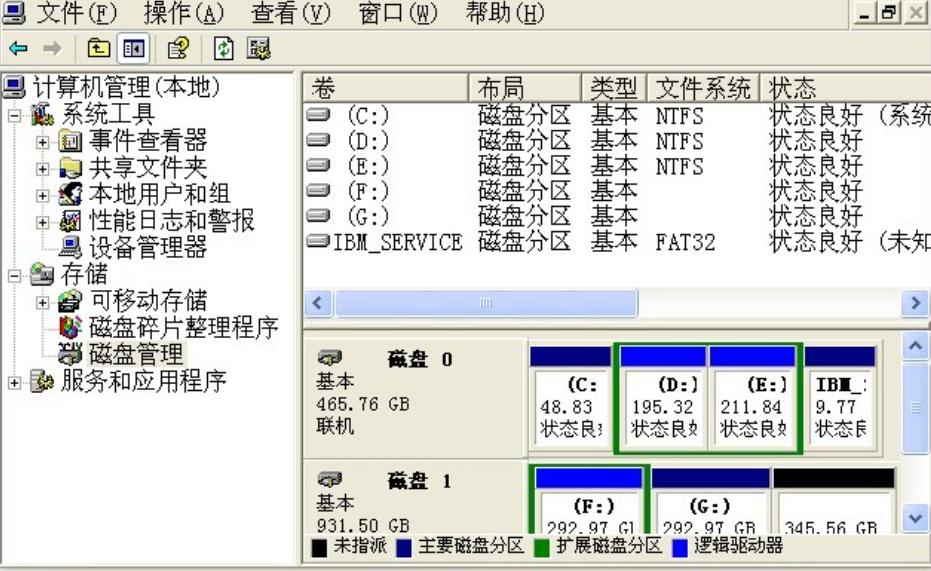The image size is (931, 571).
Task: Click the 设备管理器 tree icon
Action: coord(71,248)
